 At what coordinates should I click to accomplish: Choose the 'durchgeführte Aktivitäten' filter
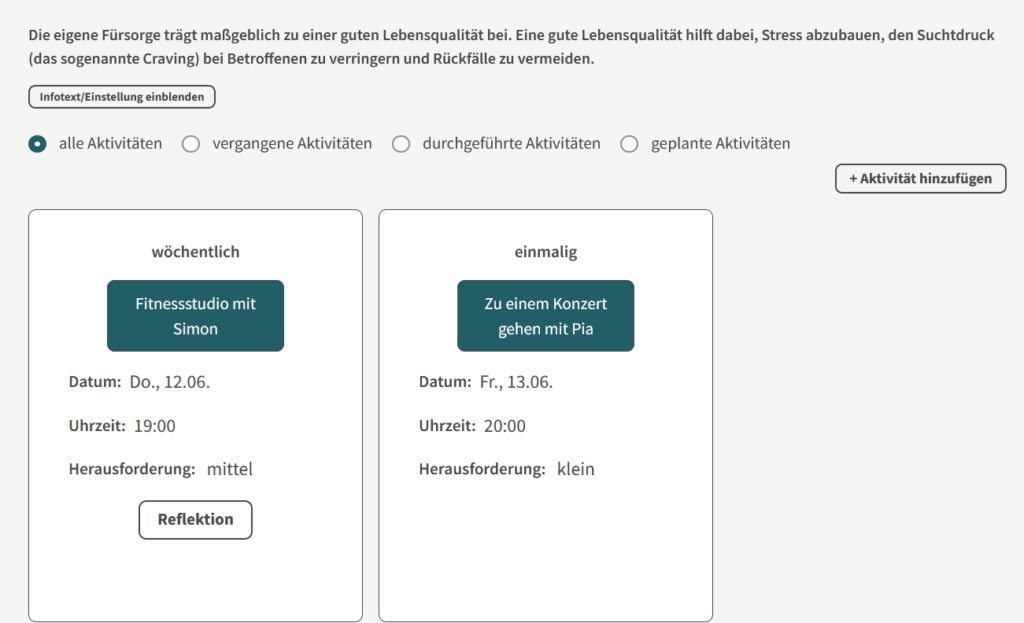click(401, 144)
